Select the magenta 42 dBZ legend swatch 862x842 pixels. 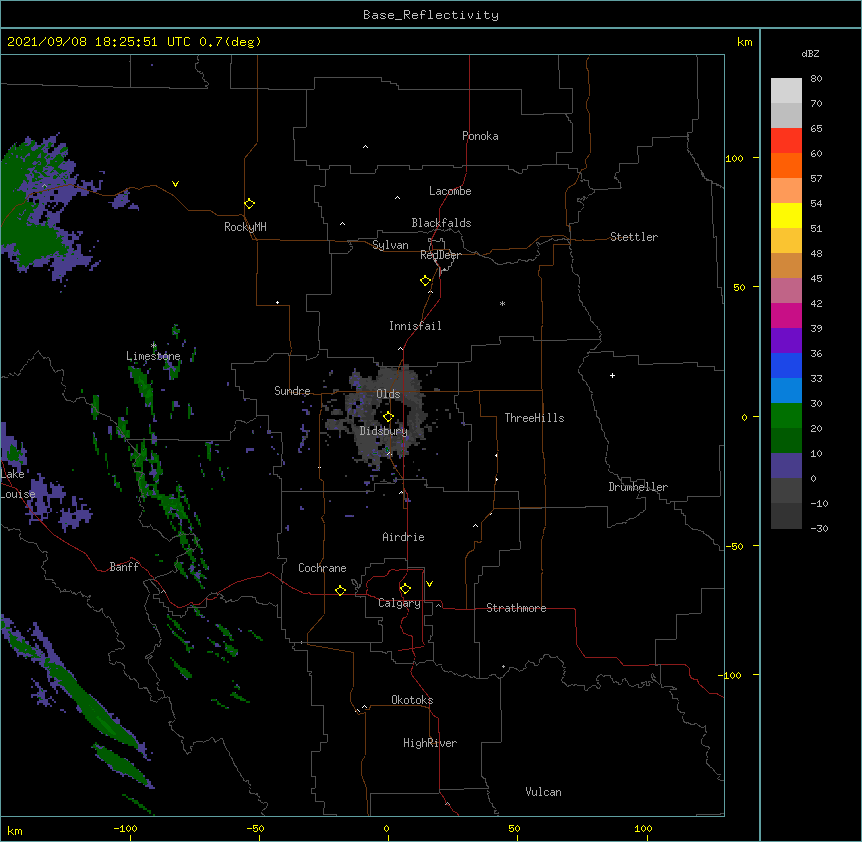click(786, 315)
